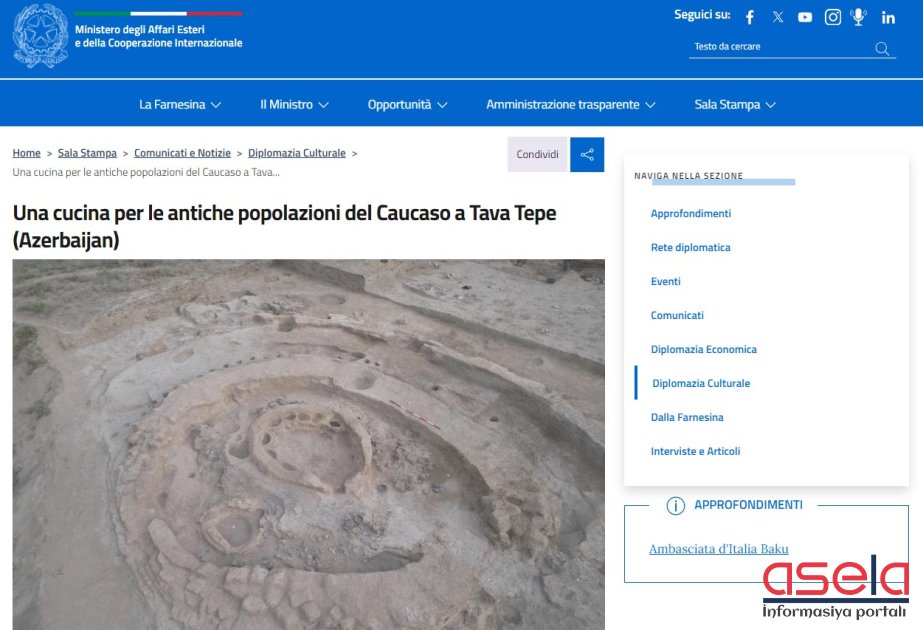Open the Sala Stampa navigation menu
923x630 pixels.
pyautogui.click(x=735, y=105)
